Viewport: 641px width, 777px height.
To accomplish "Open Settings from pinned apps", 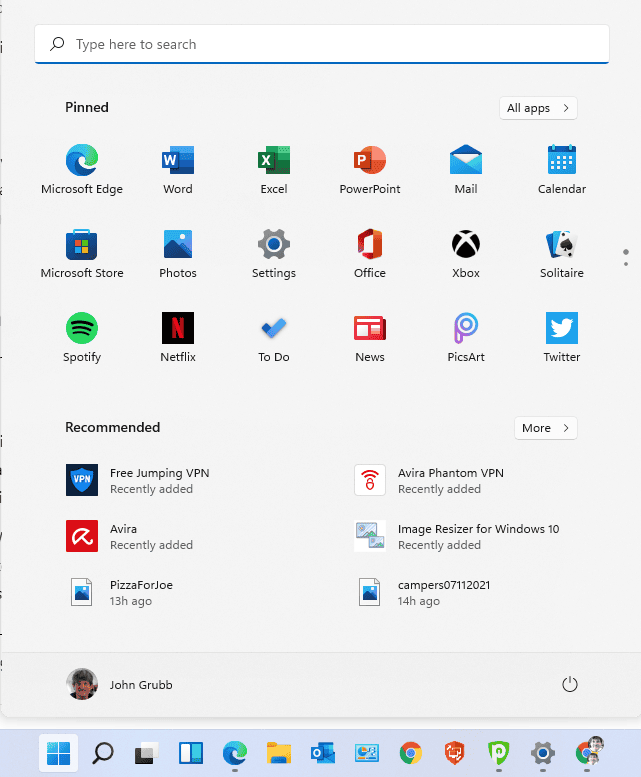I will tap(274, 254).
